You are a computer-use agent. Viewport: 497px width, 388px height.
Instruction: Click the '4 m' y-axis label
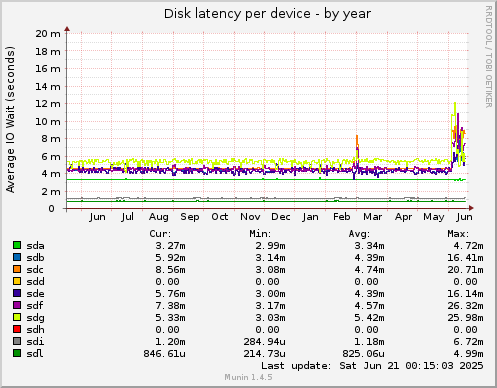[51, 174]
